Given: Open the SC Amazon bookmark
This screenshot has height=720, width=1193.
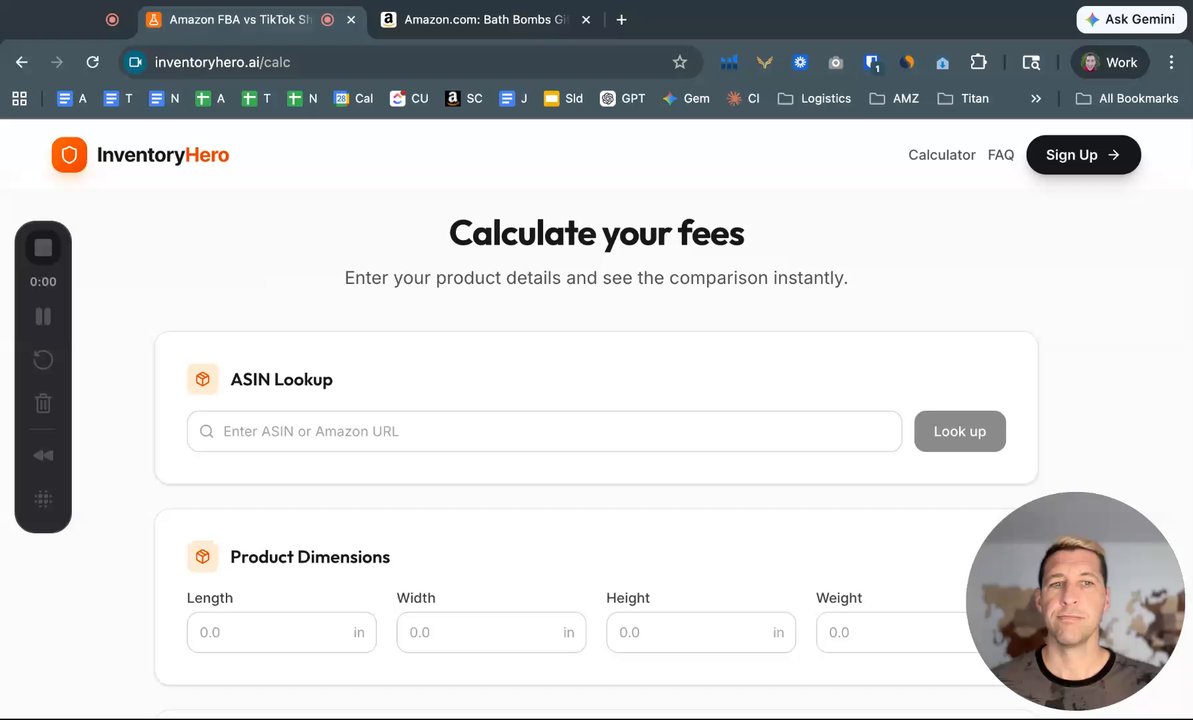Looking at the screenshot, I should coord(464,98).
